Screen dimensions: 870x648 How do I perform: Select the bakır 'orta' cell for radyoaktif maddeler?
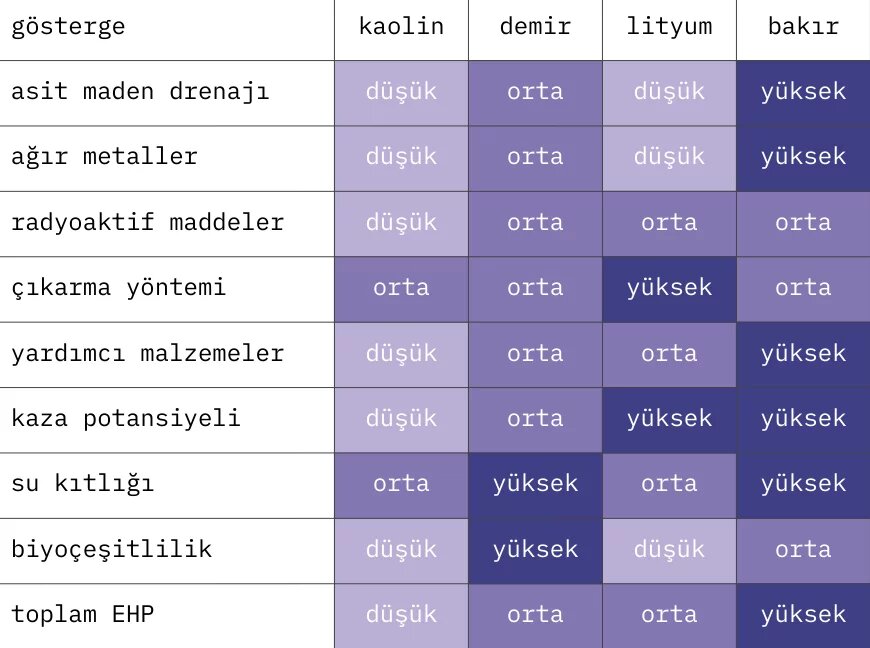(803, 222)
